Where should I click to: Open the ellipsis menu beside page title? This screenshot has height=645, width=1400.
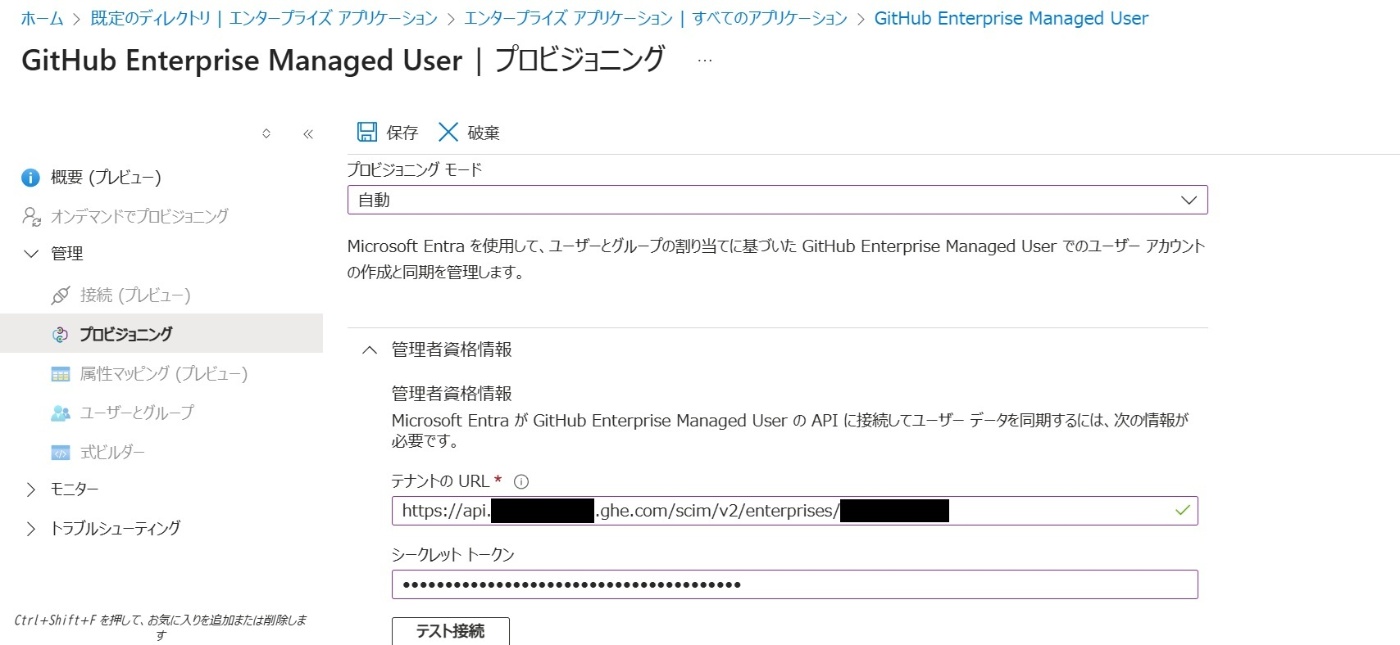pyautogui.click(x=705, y=60)
